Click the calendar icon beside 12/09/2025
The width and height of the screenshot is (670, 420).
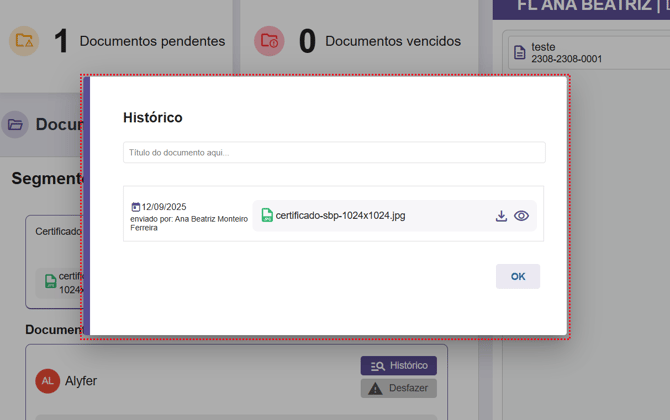pos(136,207)
